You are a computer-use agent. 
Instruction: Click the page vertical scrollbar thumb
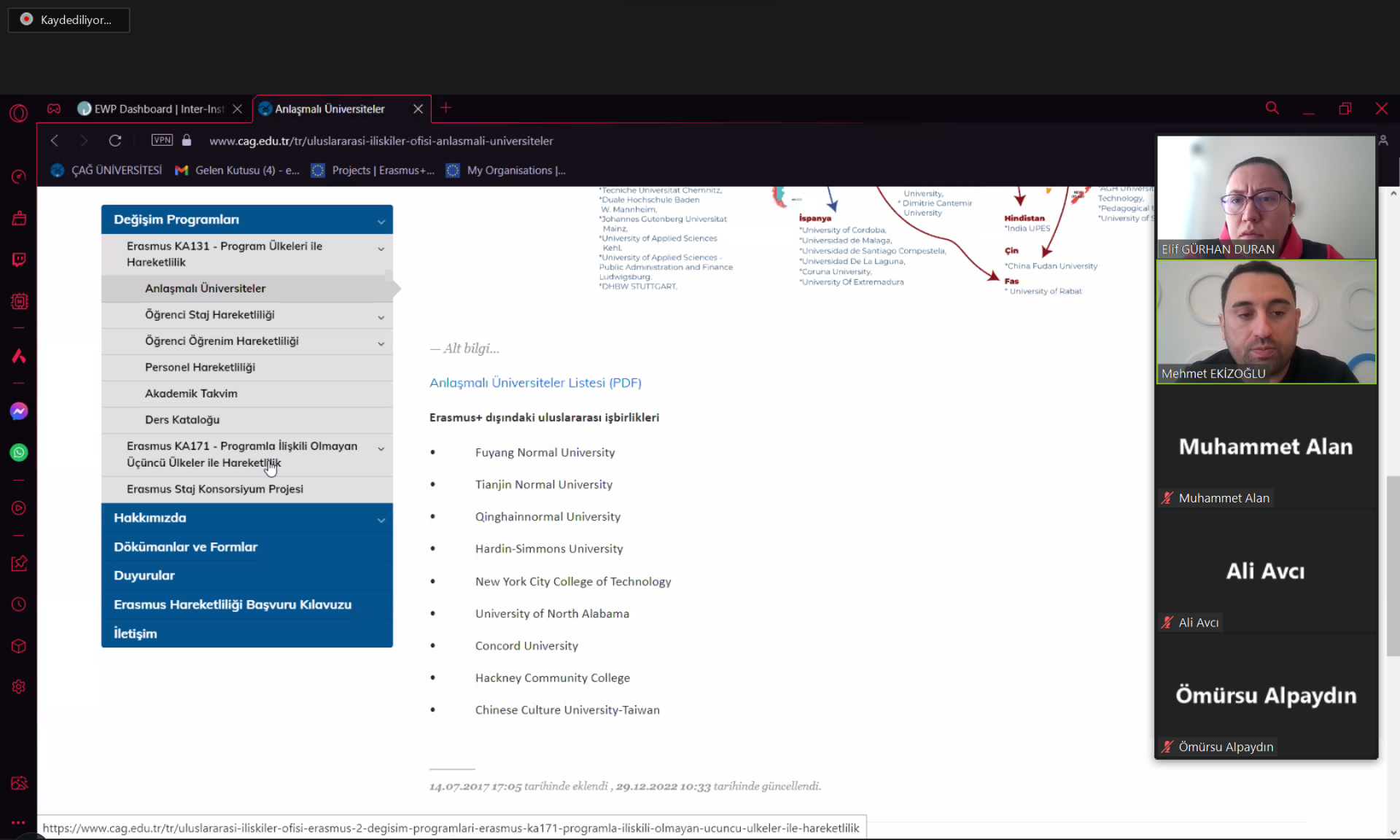pyautogui.click(x=1393, y=566)
